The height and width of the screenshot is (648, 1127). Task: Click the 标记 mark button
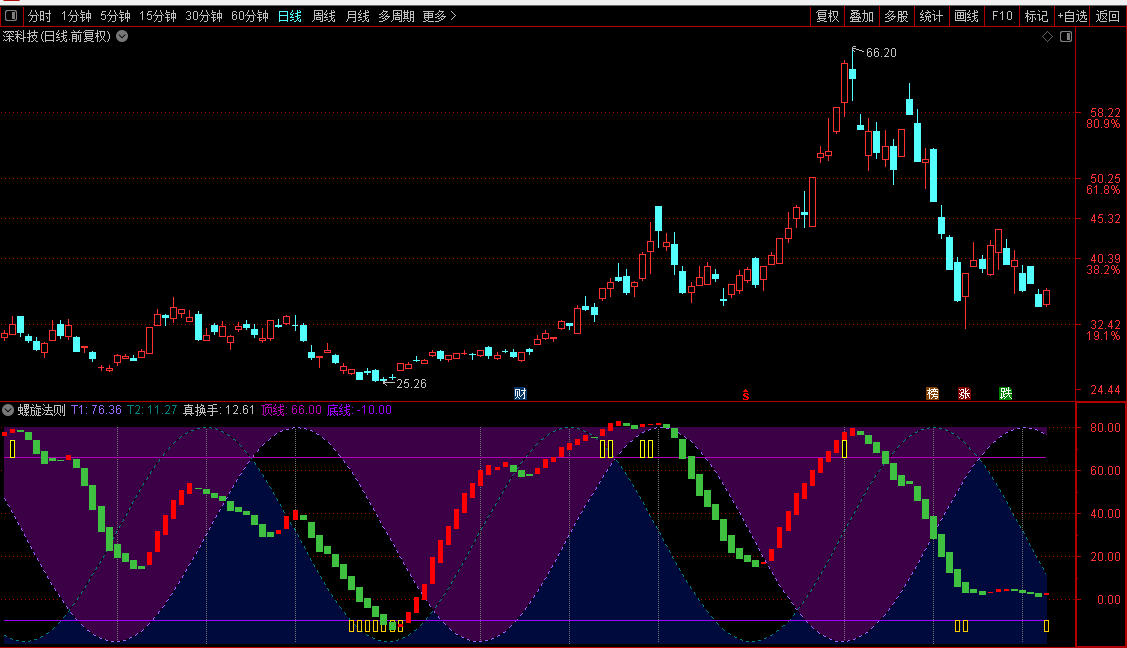pos(1036,16)
